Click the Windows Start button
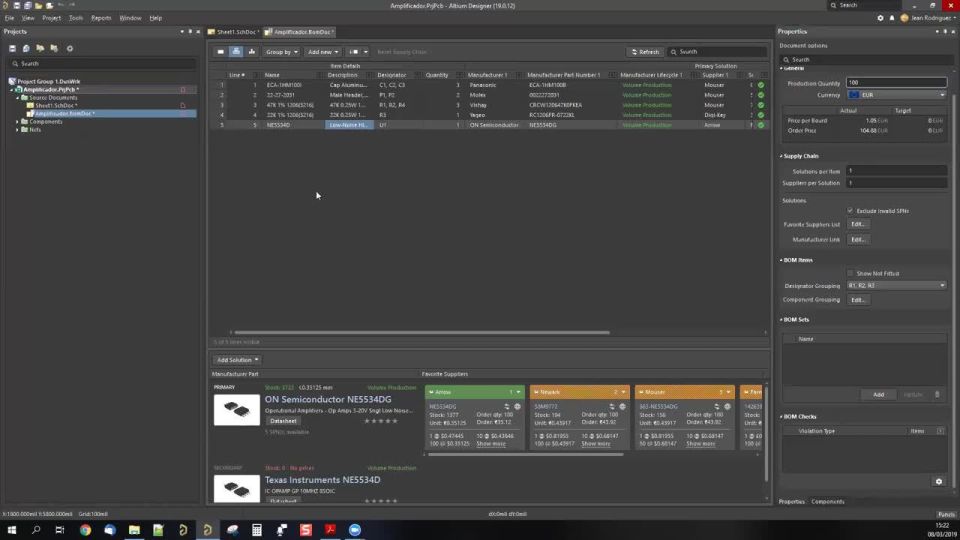The width and height of the screenshot is (960, 540). point(12,530)
